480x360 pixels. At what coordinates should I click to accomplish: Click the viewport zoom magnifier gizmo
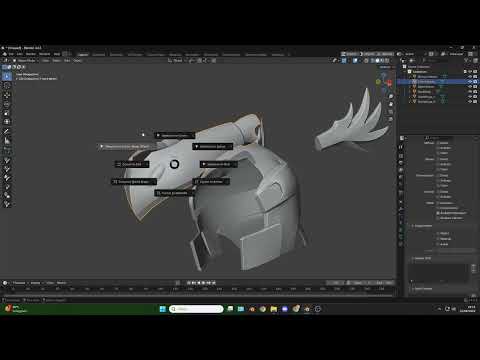(x=391, y=97)
